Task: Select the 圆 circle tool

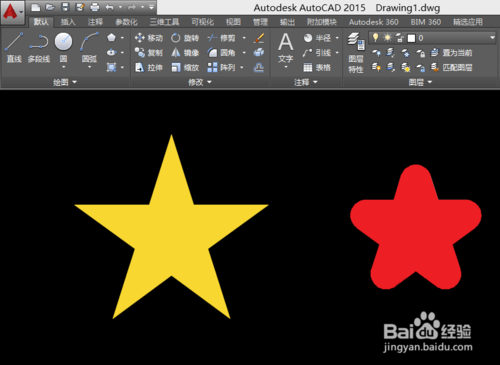Action: click(x=63, y=46)
